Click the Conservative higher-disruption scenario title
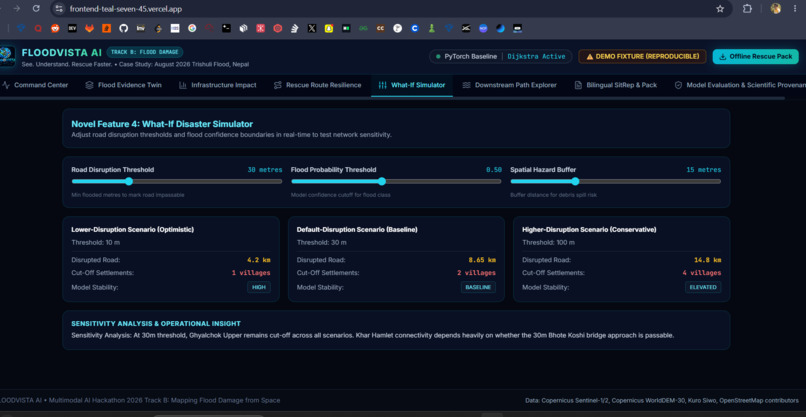Screen dimensions: 806x417 [589, 230]
